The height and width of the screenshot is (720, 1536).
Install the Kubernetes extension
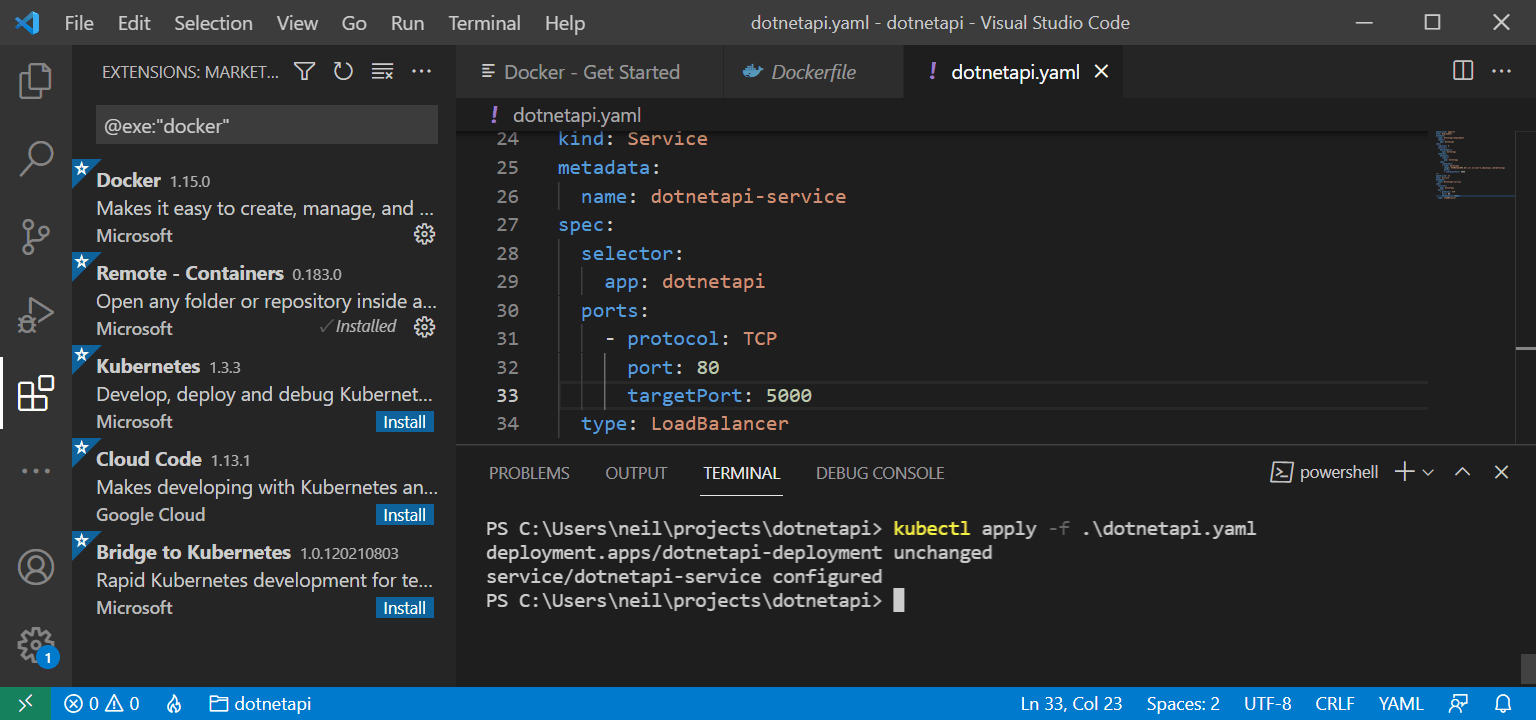point(405,422)
